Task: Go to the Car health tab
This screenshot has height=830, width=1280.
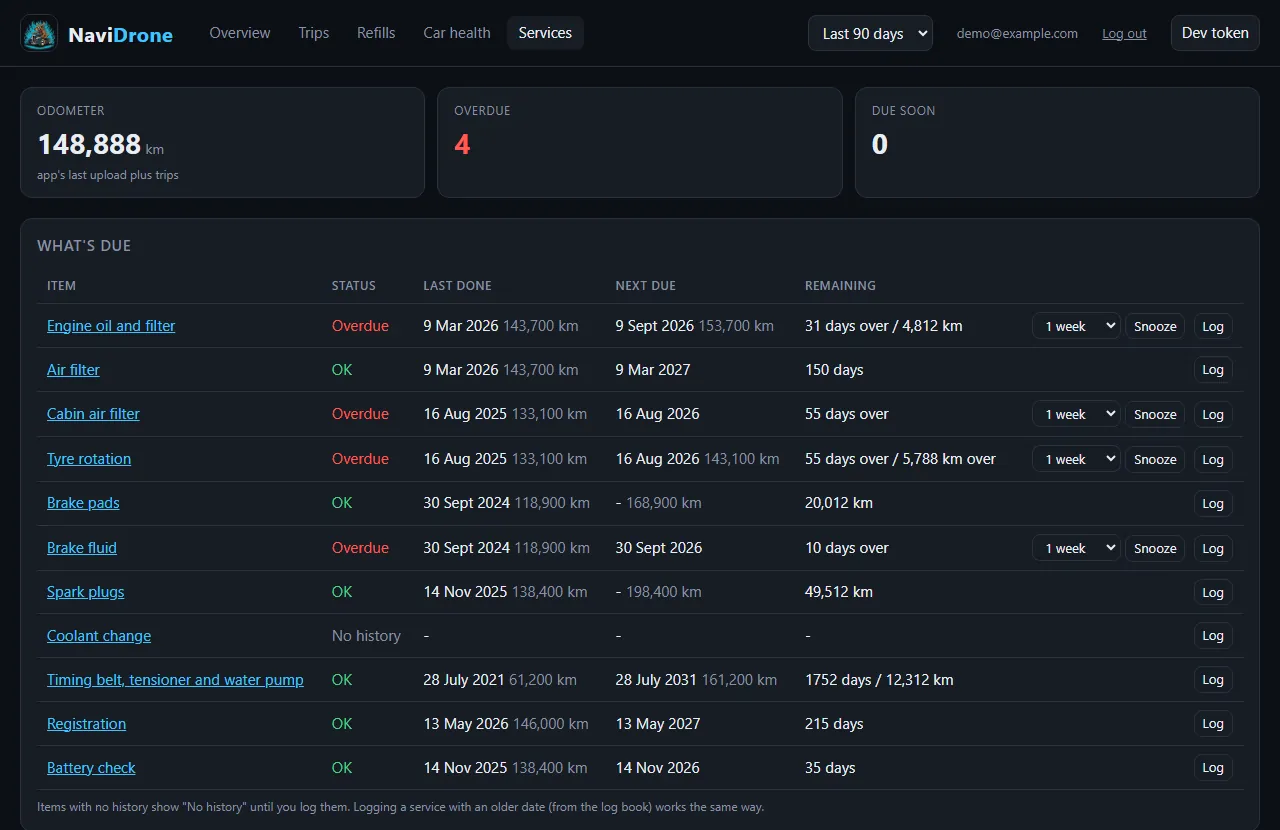Action: (x=457, y=33)
